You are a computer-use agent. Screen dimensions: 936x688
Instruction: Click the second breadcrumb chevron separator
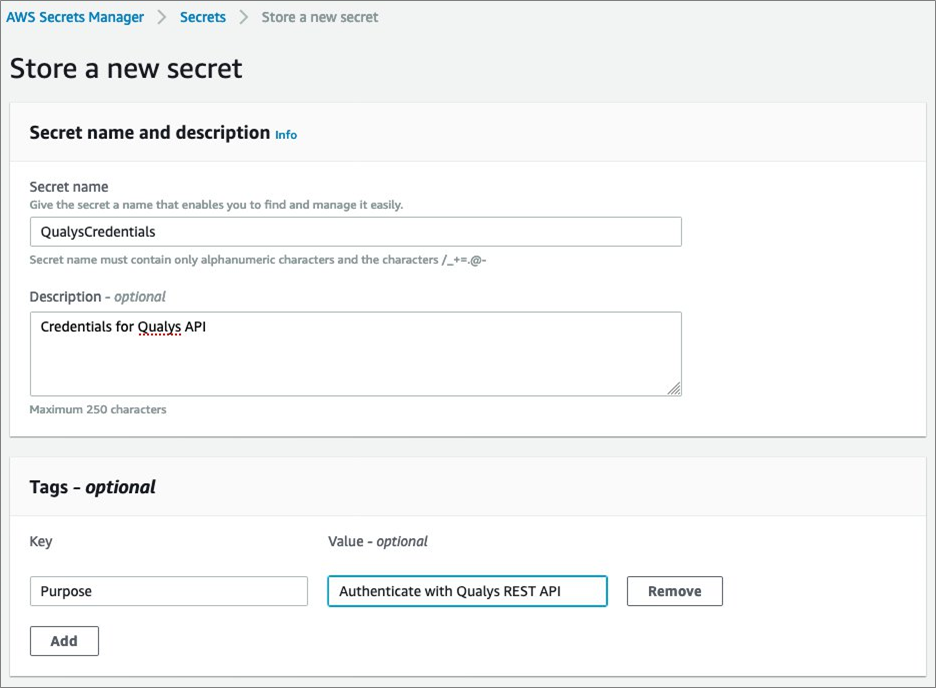243,17
